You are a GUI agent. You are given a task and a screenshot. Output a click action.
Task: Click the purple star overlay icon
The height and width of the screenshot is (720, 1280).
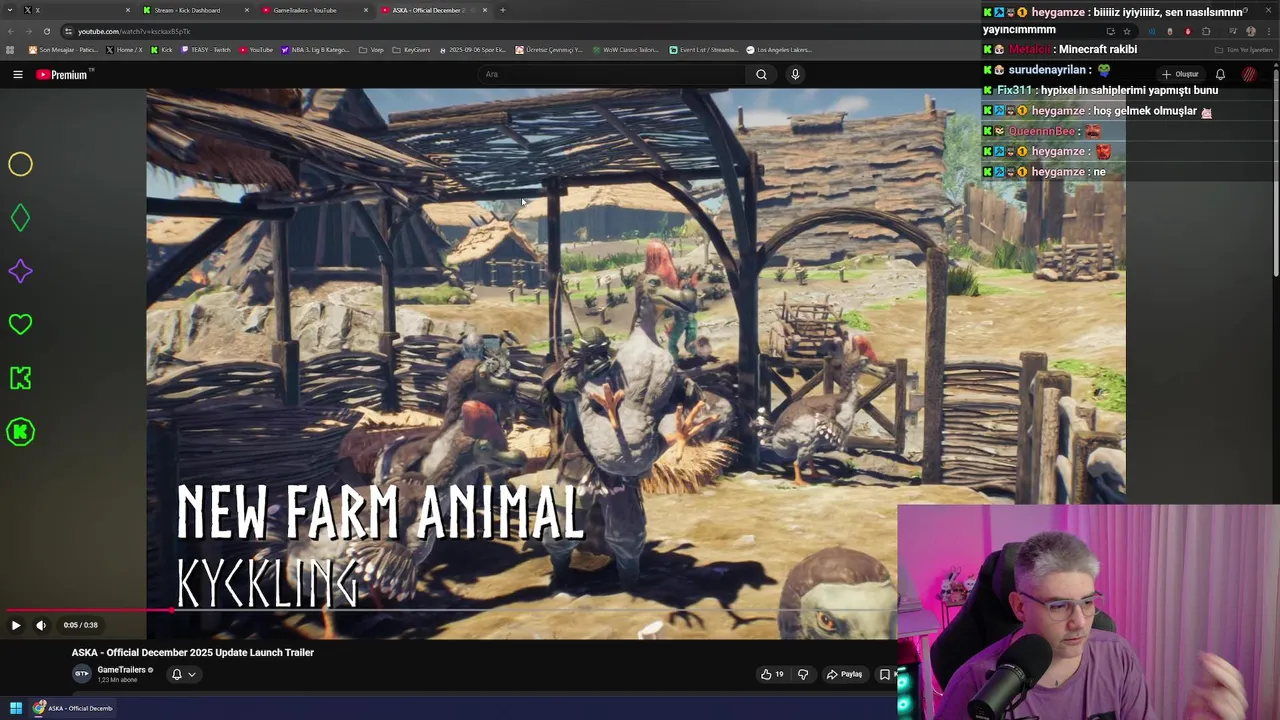[20, 271]
